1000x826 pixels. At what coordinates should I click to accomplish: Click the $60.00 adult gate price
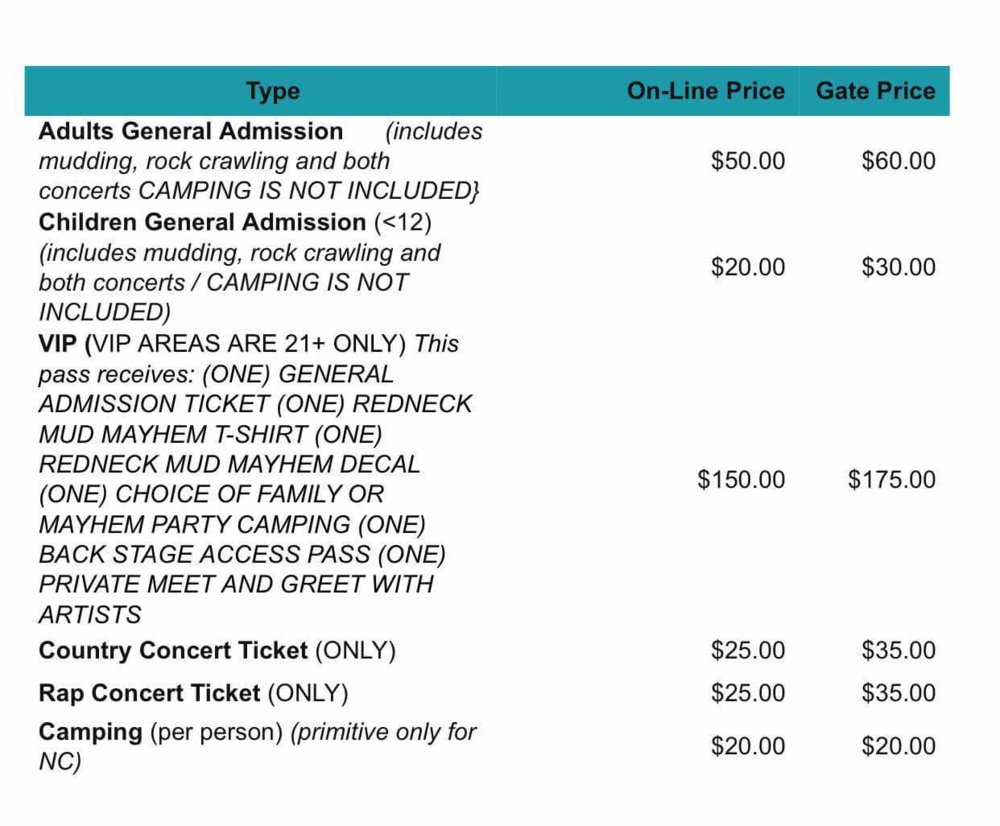899,161
